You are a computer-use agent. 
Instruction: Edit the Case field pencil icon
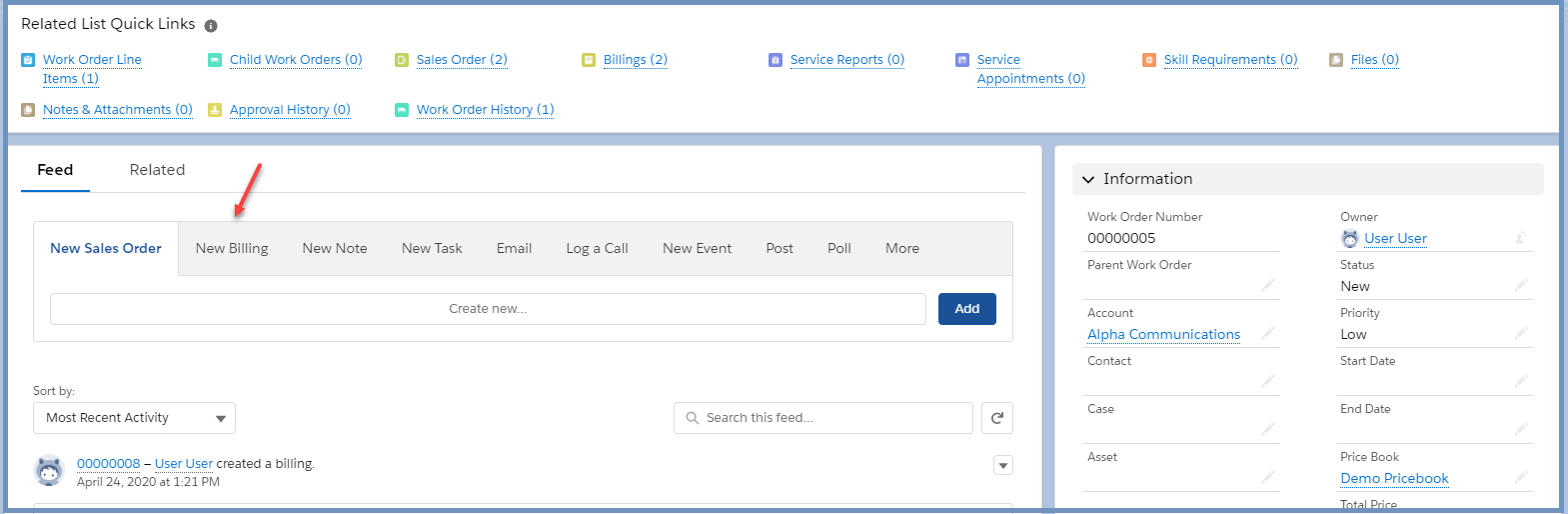[x=1268, y=429]
